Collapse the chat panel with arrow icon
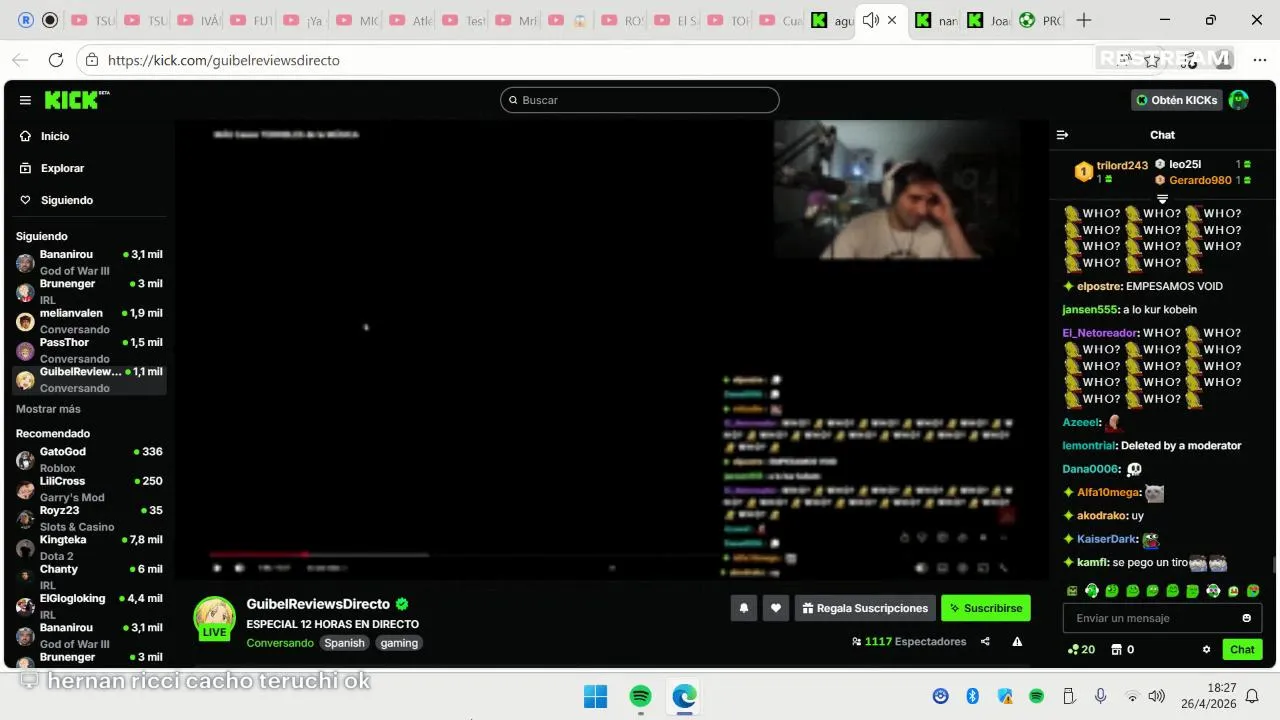 click(1062, 135)
